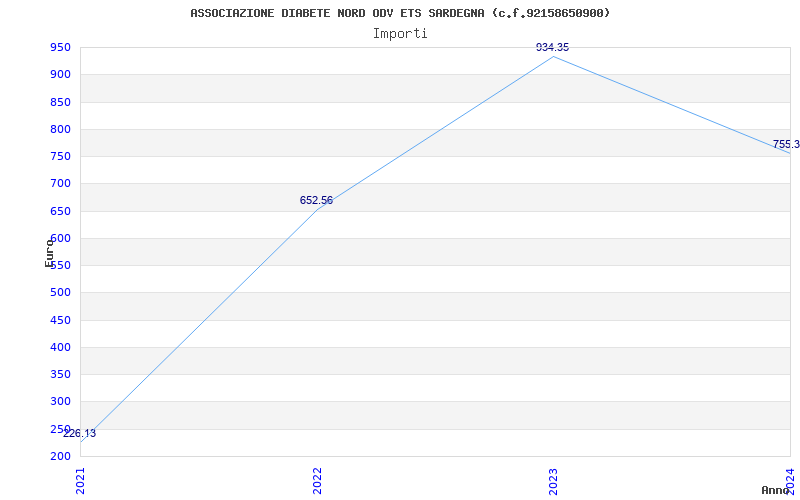Click the Anno x-axis title

776,490
